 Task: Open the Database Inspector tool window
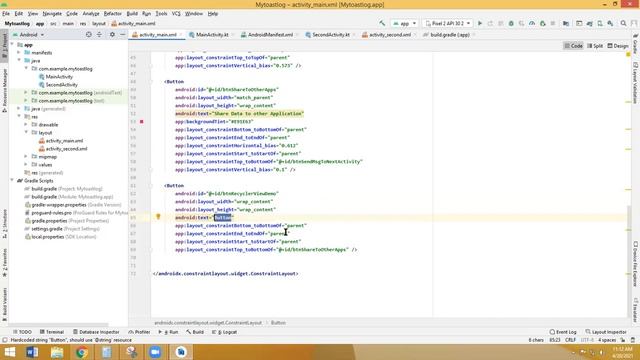(96, 332)
